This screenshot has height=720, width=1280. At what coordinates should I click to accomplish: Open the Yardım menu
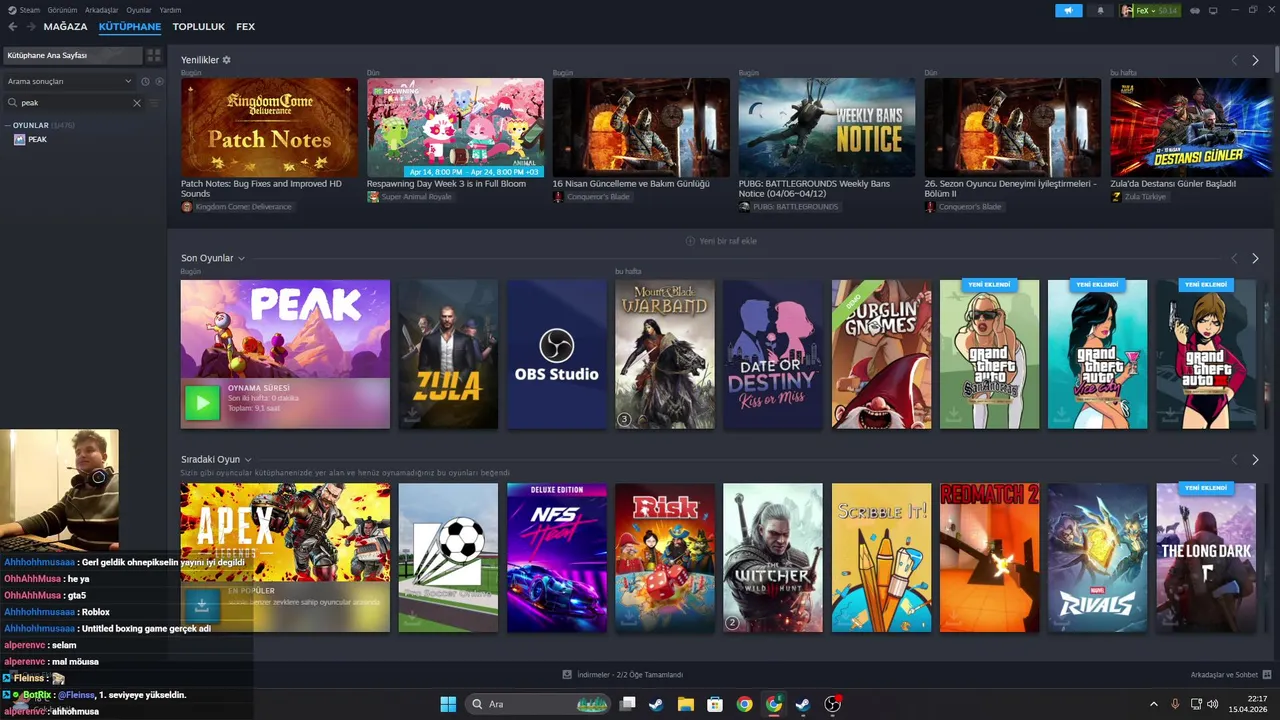(170, 10)
